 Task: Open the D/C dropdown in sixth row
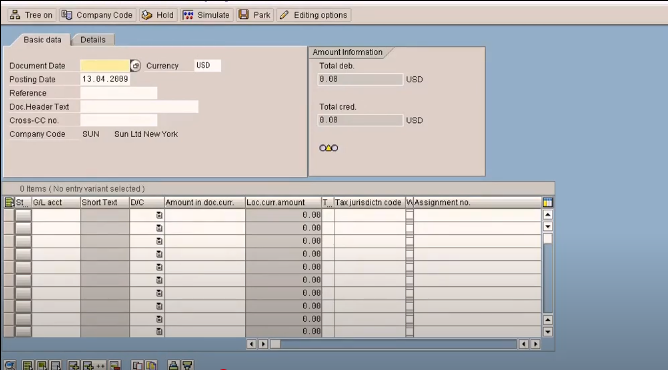(x=159, y=280)
